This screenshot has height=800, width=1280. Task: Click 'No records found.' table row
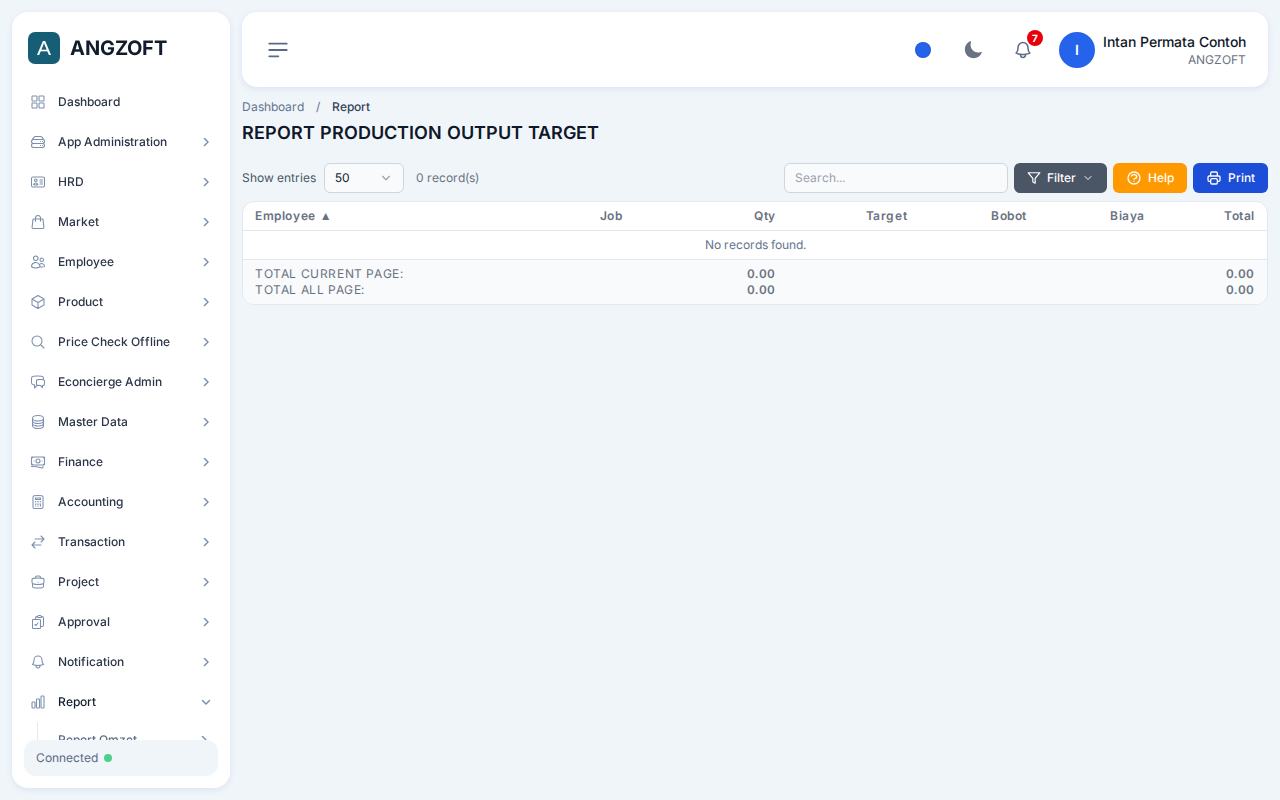tap(755, 245)
